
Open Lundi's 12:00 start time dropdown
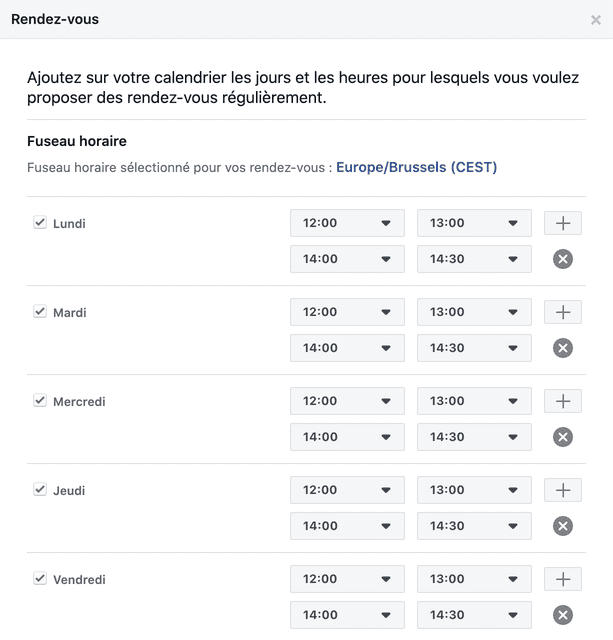point(347,223)
